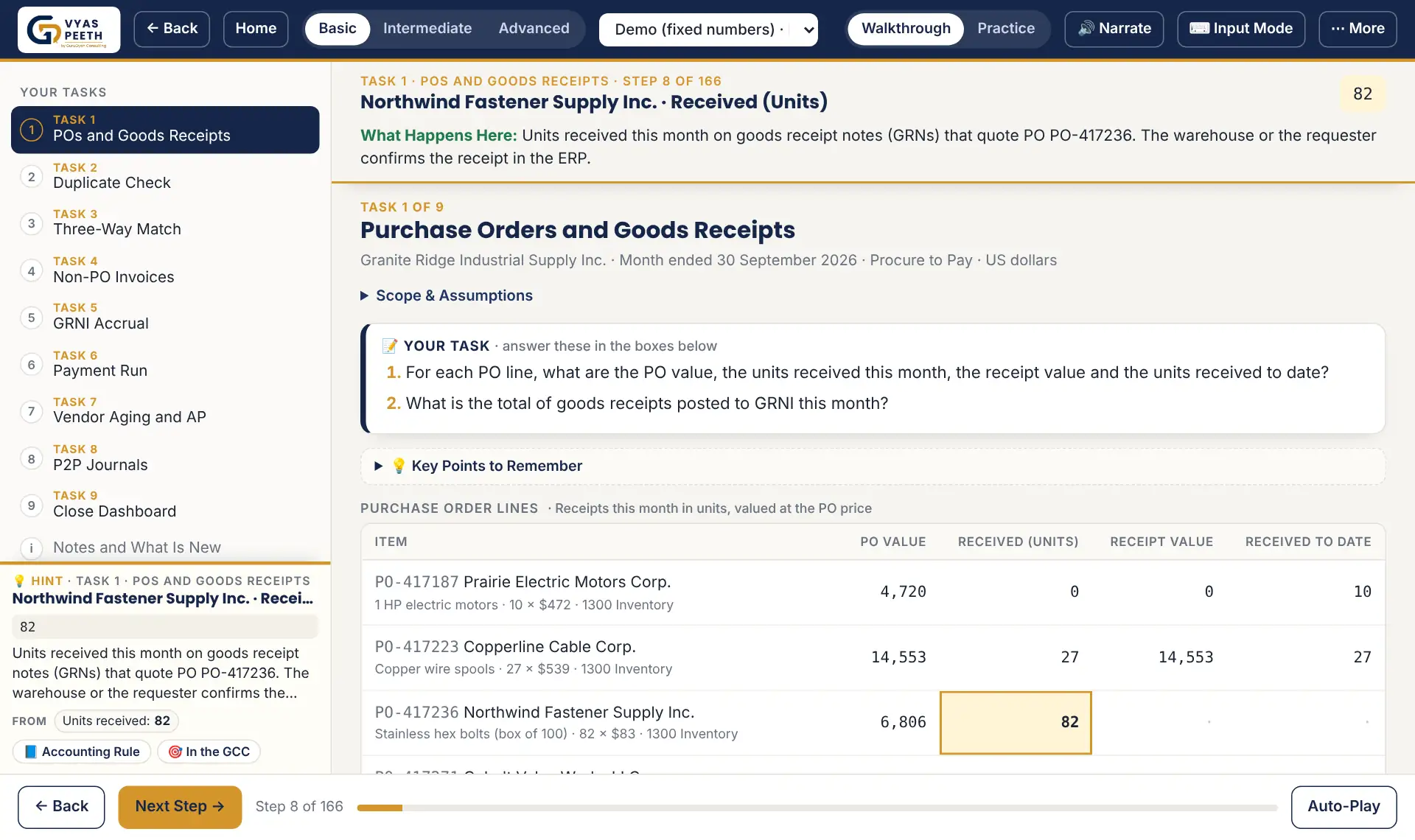Click the Task 6 numbered circle icon
Screen dimensions: 1415x840
pyautogui.click(x=31, y=365)
